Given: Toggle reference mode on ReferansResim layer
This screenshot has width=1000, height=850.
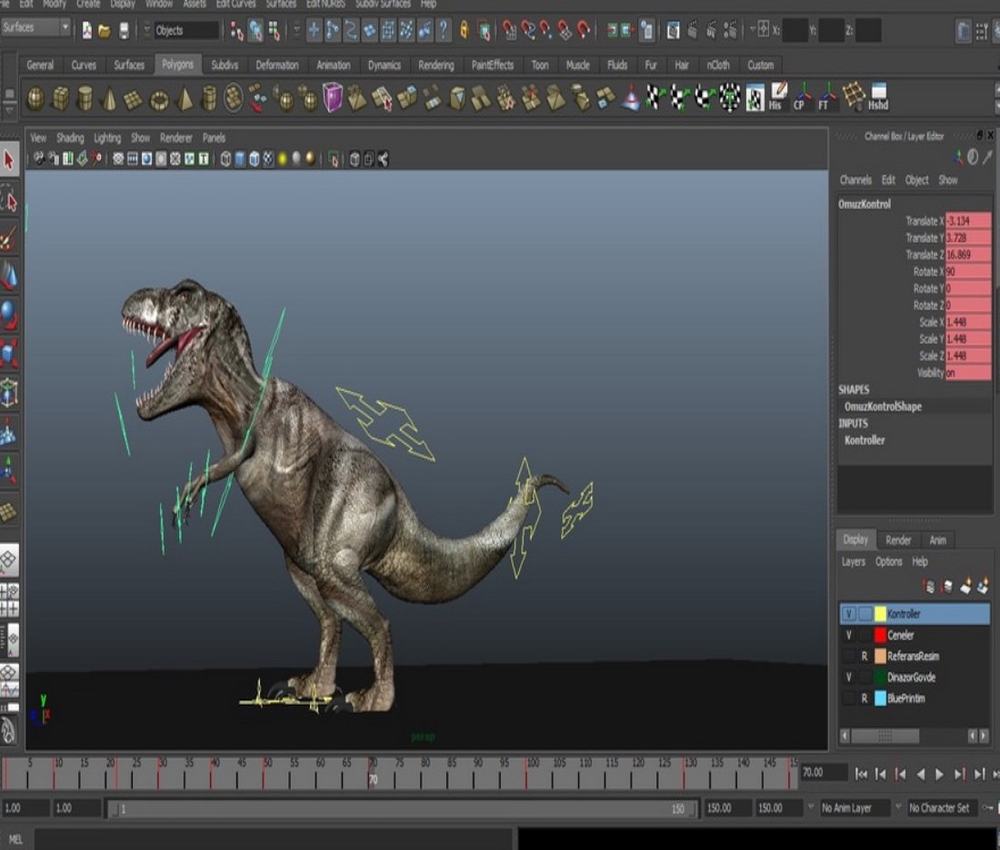Looking at the screenshot, I should (864, 656).
